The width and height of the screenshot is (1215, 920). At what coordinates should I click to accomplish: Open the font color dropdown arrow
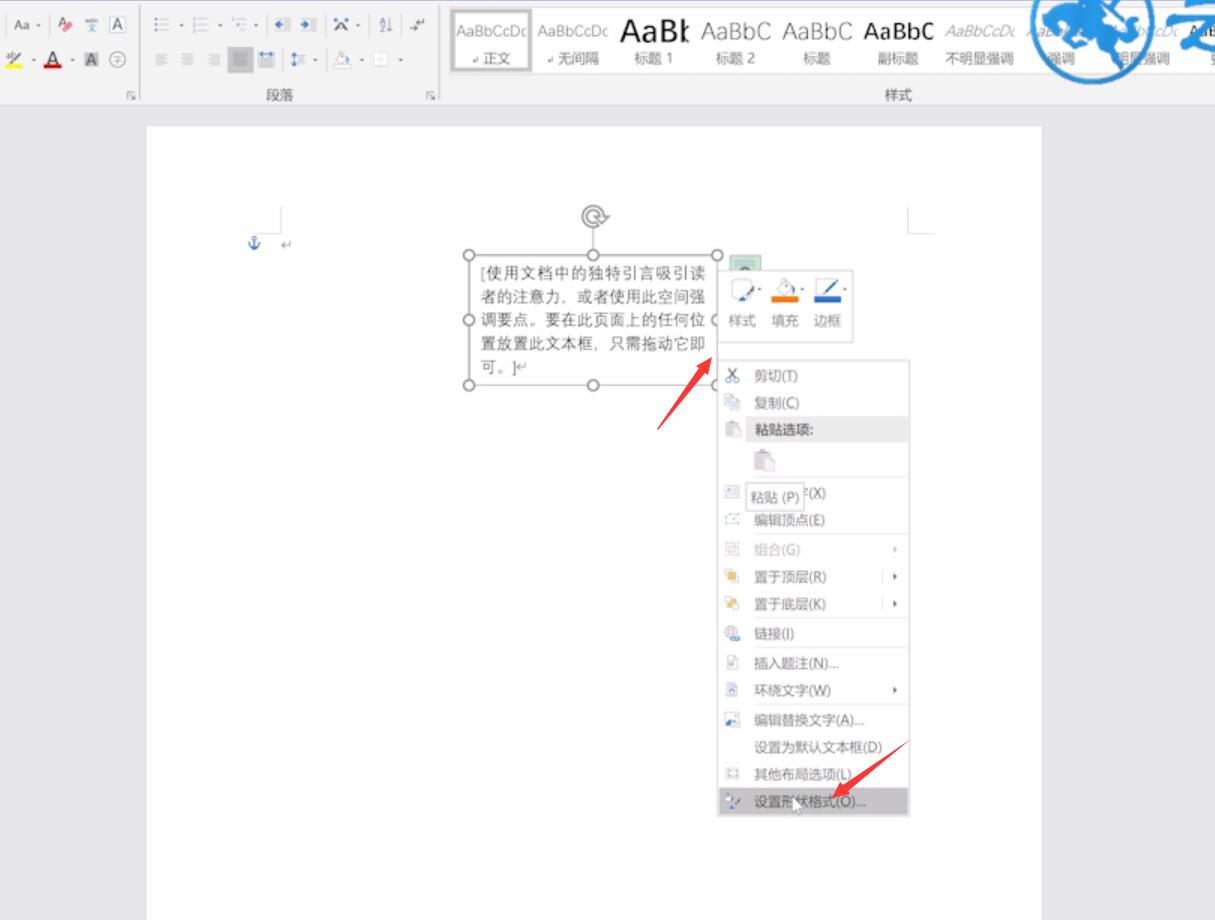72,60
